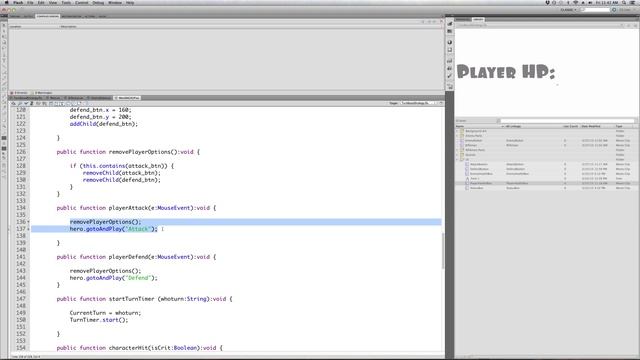640x360 pixels.
Task: Open the View menu
Action: (53, 2)
